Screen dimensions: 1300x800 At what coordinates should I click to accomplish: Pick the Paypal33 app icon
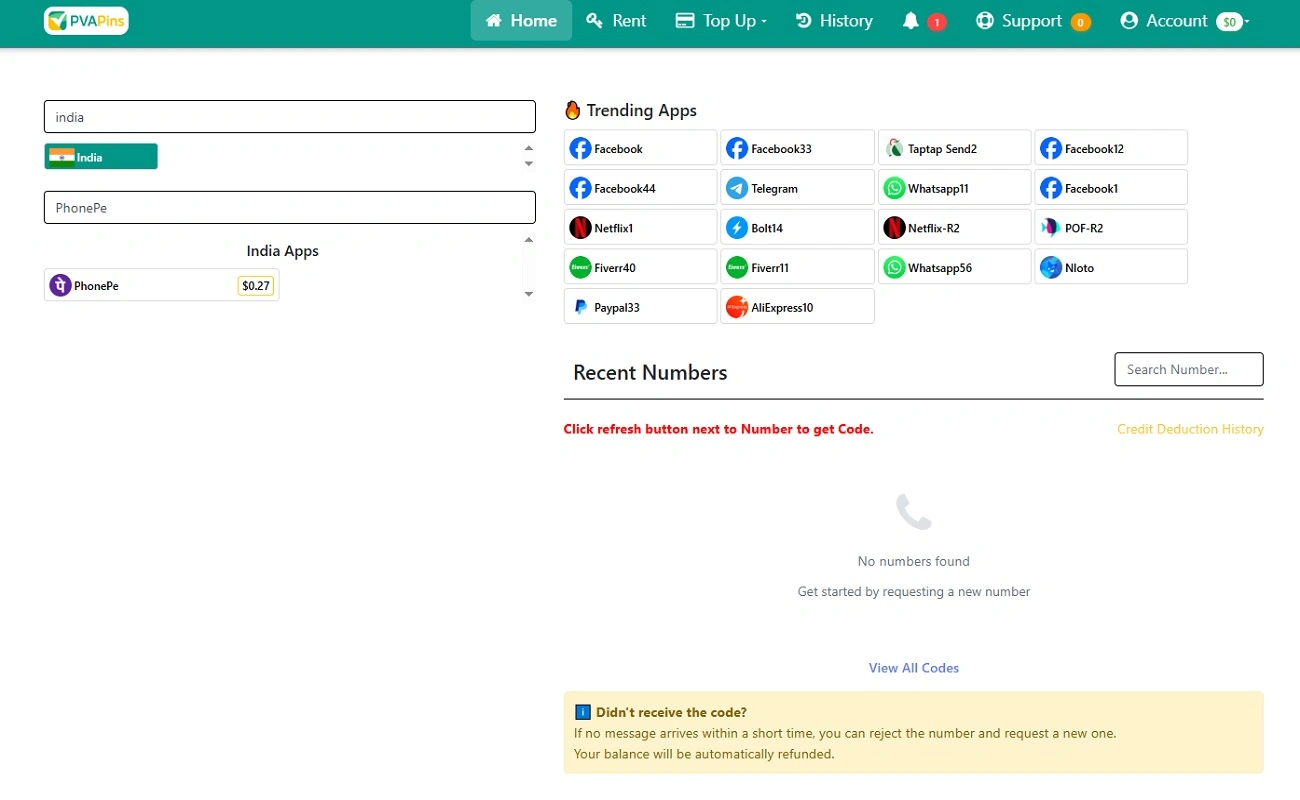click(580, 307)
